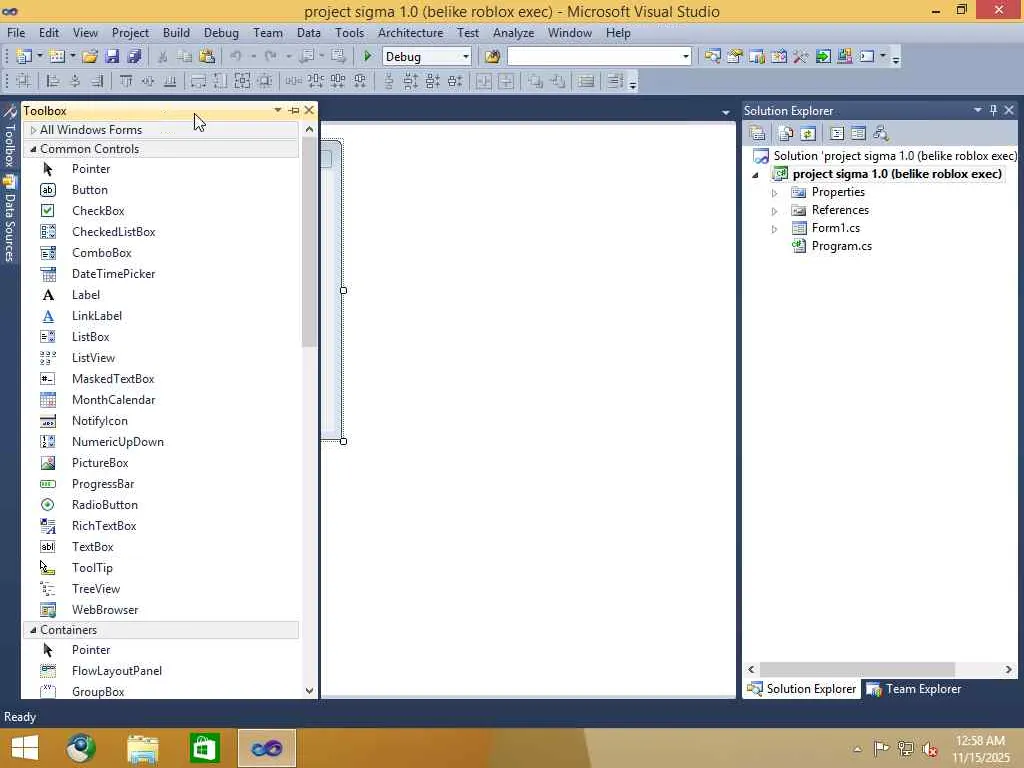Click the crossed-tools icon in the main toolbar
Image resolution: width=1024 pixels, height=768 pixels.
[x=801, y=56]
